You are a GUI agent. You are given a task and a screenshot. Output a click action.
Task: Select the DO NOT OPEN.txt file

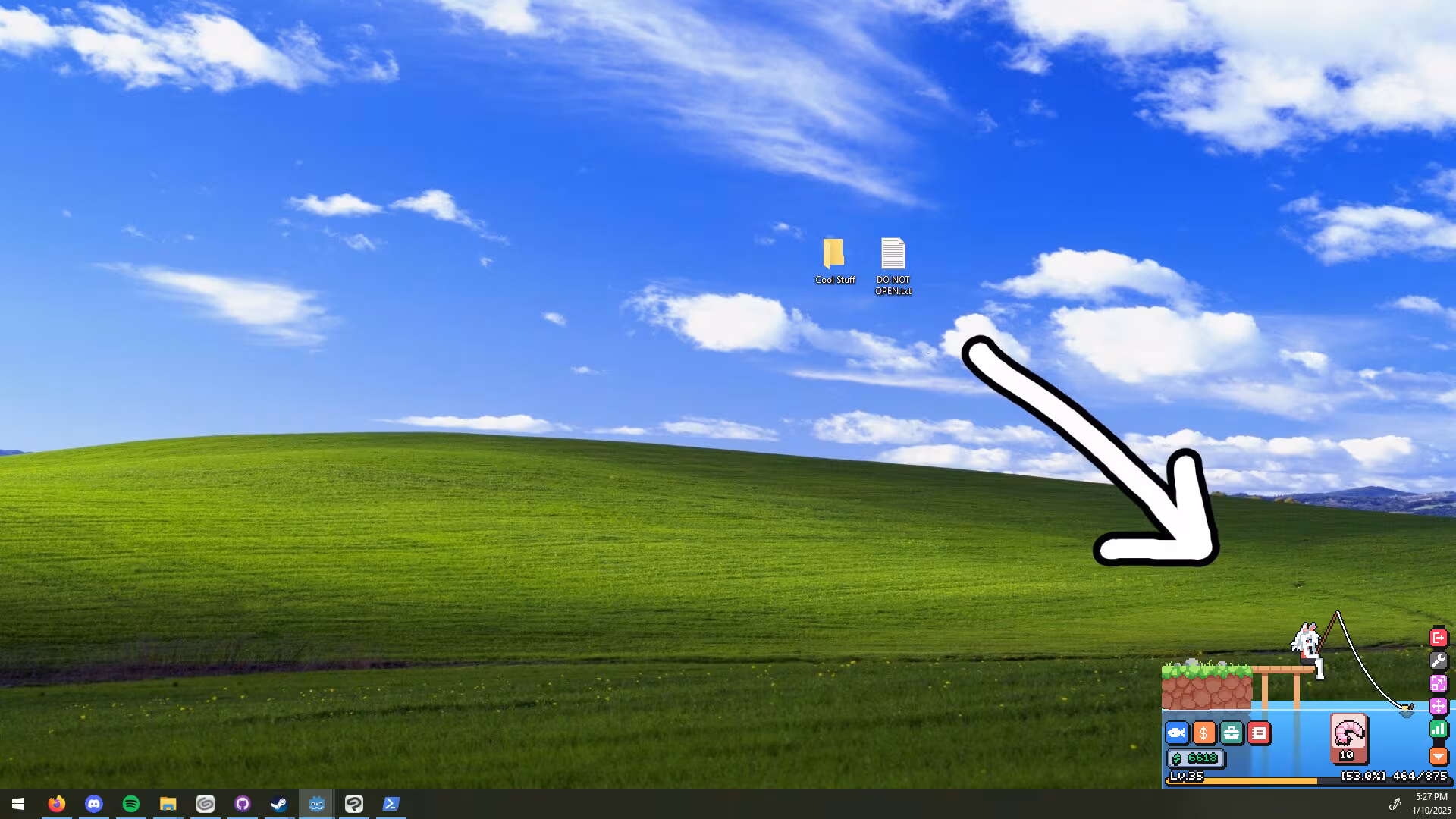pyautogui.click(x=893, y=266)
